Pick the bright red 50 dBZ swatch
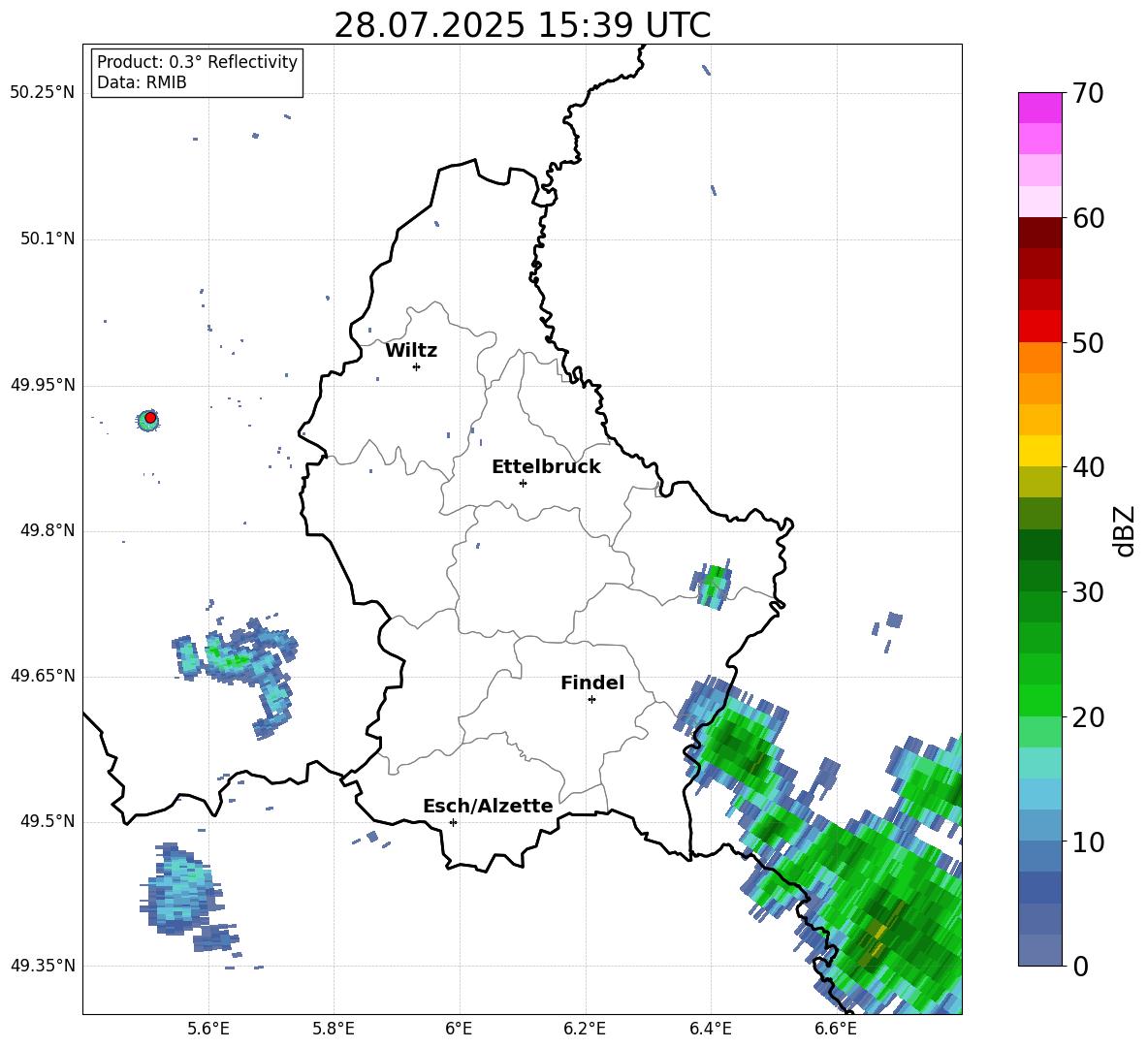 tap(1039, 327)
